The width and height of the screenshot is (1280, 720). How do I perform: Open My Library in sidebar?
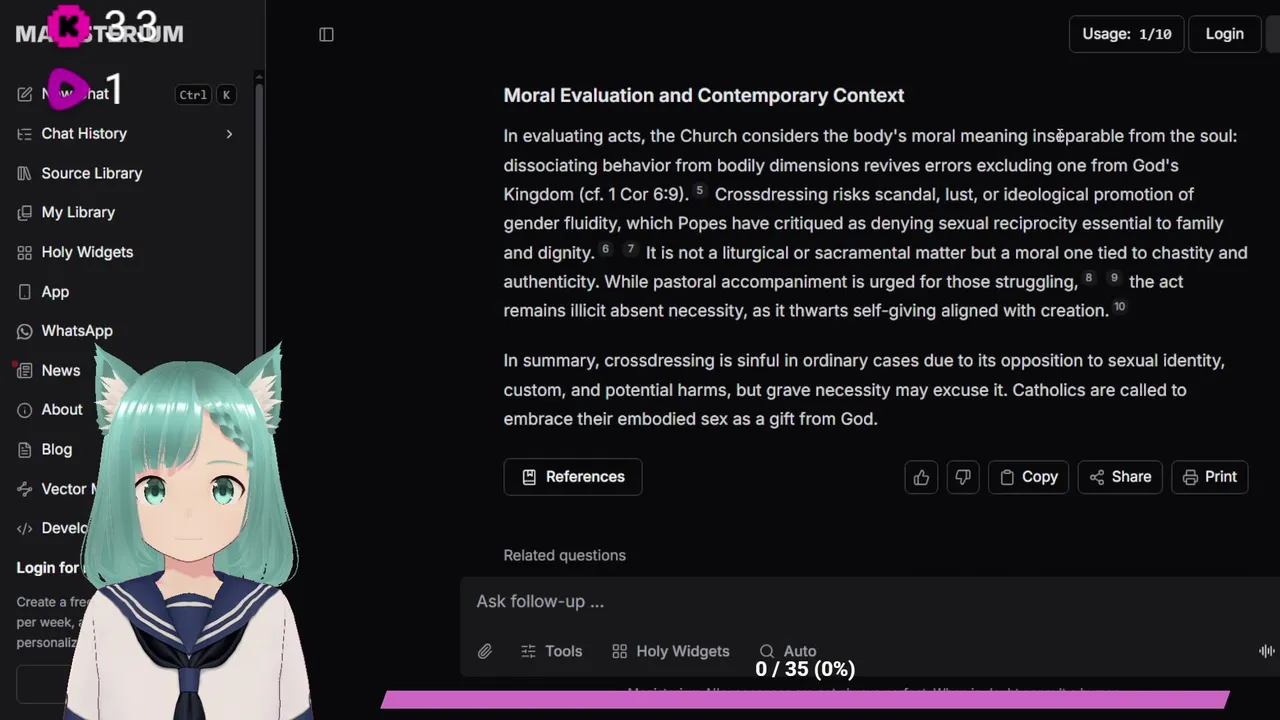[x=78, y=212]
